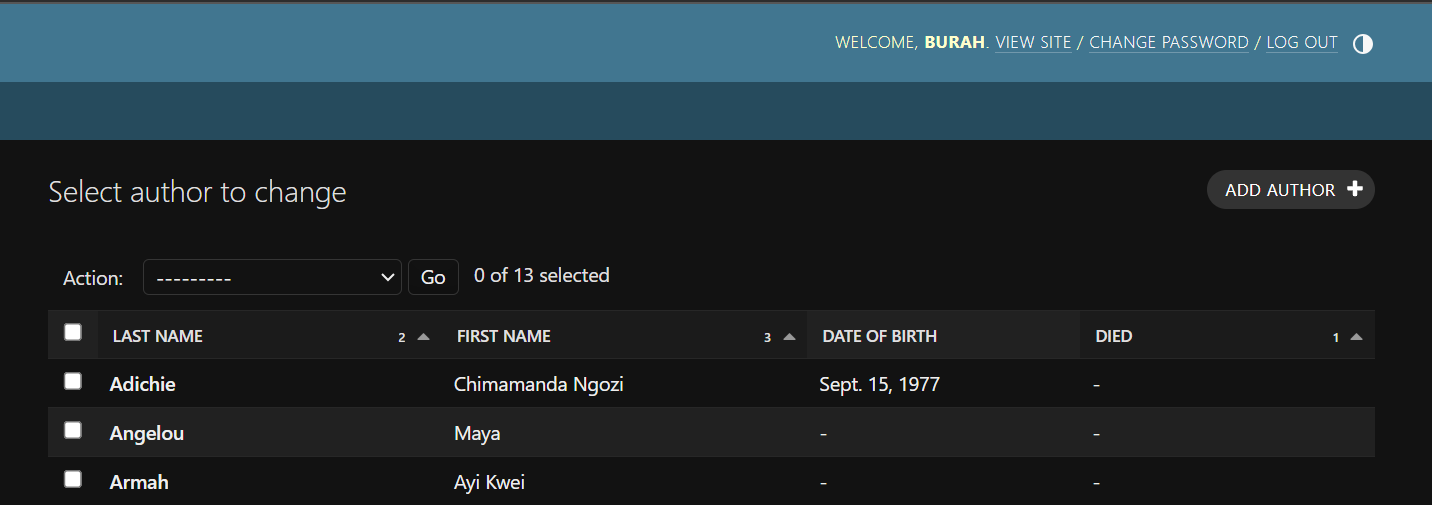The width and height of the screenshot is (1432, 505).
Task: Sort by Date of Birth column header
Action: coord(880,336)
